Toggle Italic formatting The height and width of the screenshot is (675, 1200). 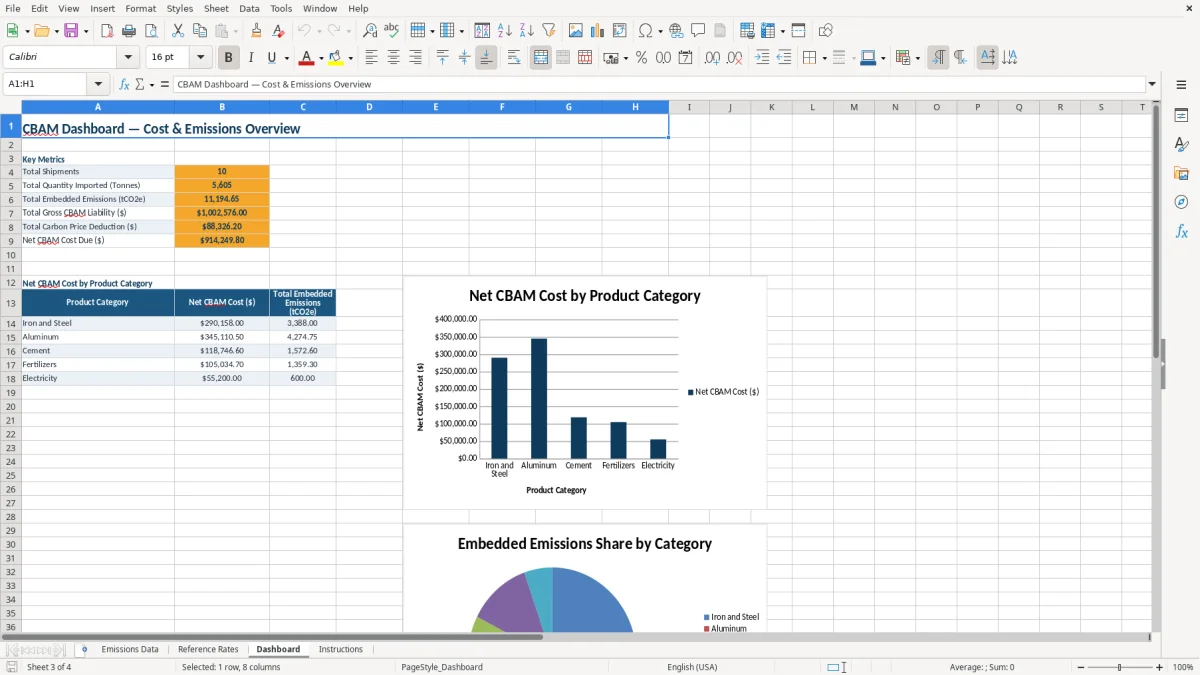[x=250, y=58]
